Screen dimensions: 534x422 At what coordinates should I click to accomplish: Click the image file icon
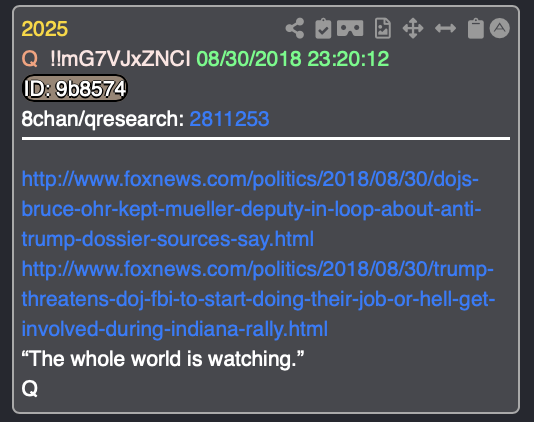point(383,28)
